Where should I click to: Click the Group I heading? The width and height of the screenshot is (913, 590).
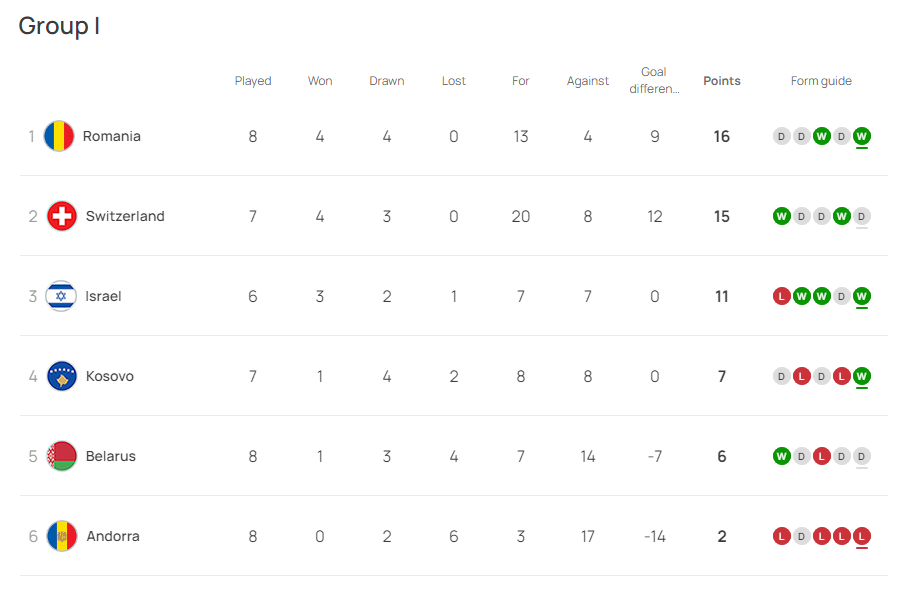[59, 26]
